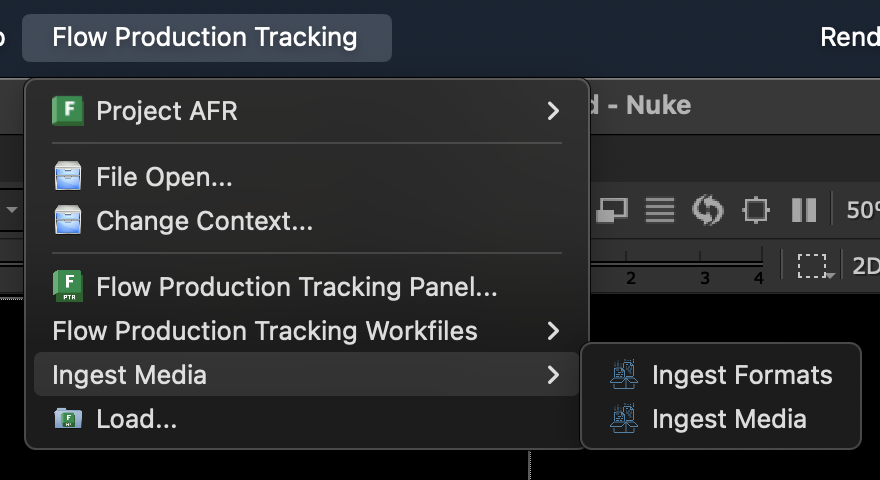The image size is (880, 480).
Task: Toggle the viewer pause button
Action: pos(804,210)
